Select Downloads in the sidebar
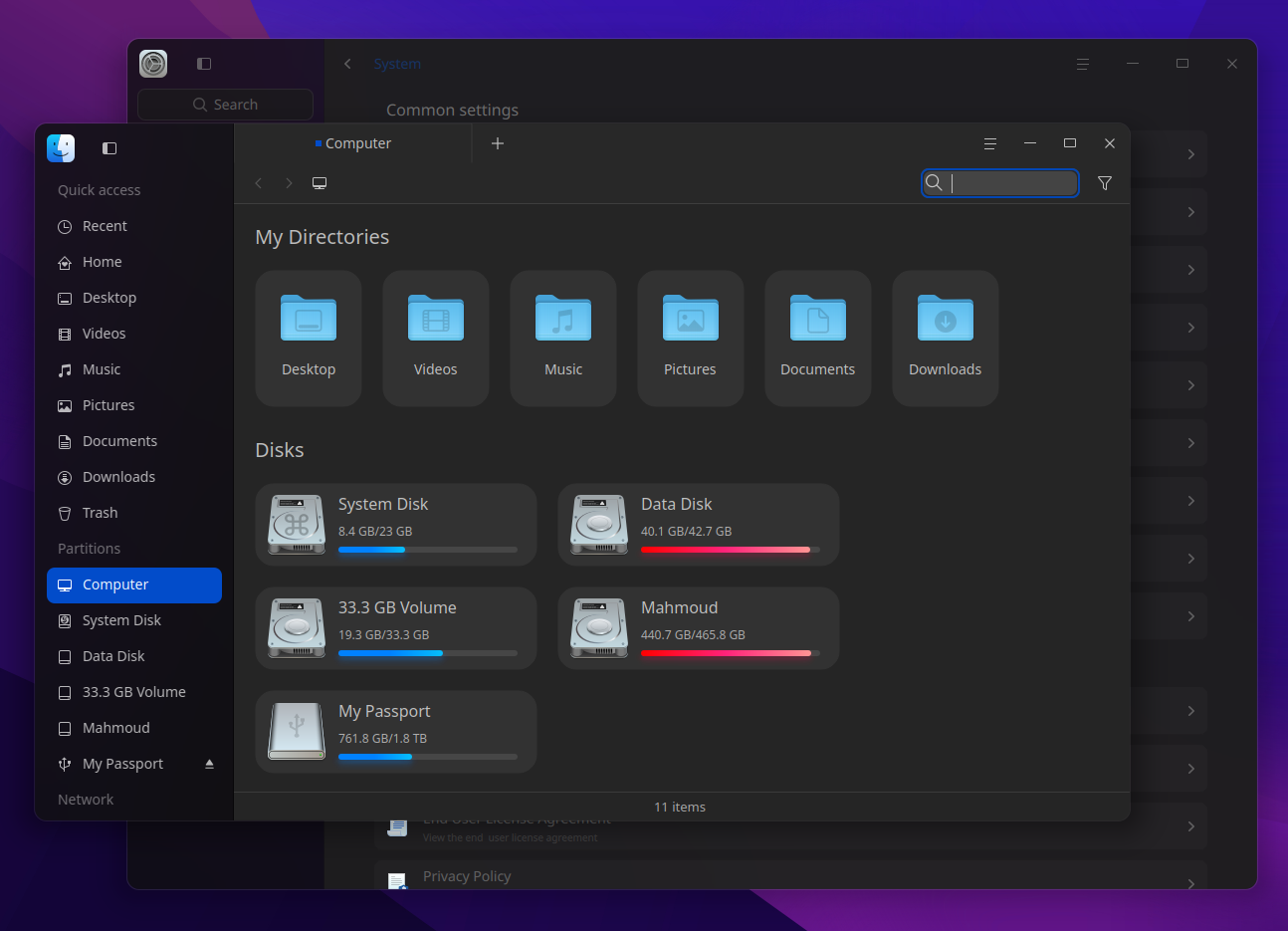 pyautogui.click(x=134, y=477)
